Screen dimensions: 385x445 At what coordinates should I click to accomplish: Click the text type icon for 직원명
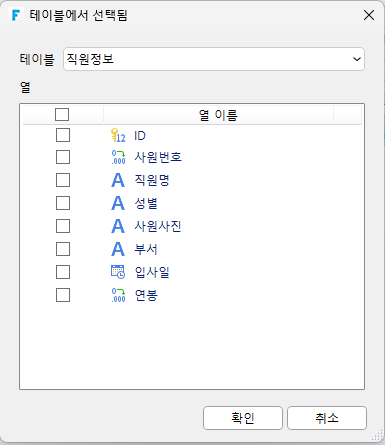coord(118,180)
